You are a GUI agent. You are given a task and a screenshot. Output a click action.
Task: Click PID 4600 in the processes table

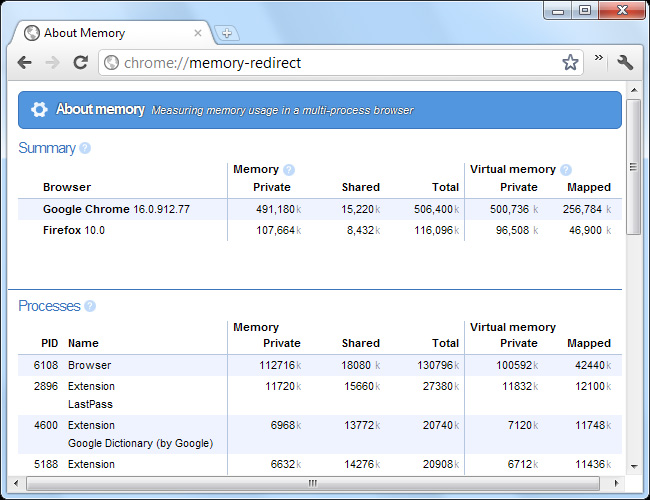click(x=46, y=425)
